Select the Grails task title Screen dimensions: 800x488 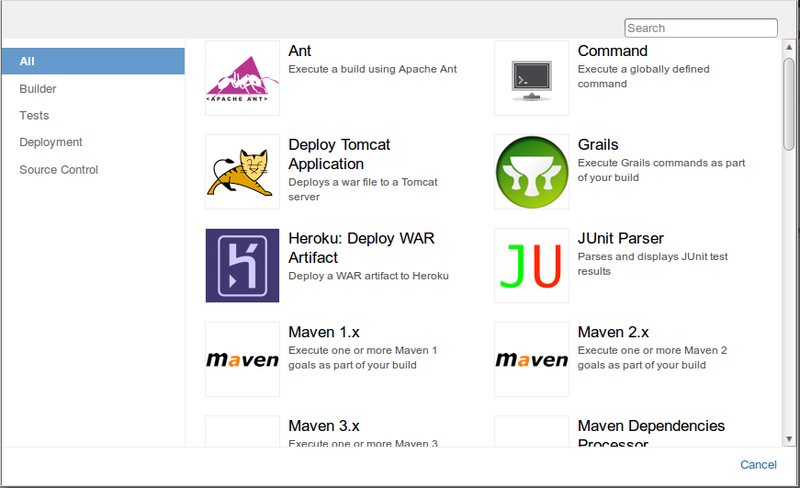[598, 145]
